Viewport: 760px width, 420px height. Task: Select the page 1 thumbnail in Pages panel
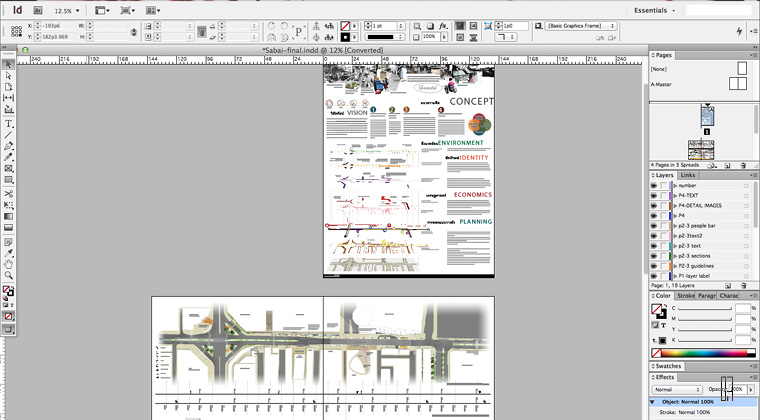tap(707, 117)
